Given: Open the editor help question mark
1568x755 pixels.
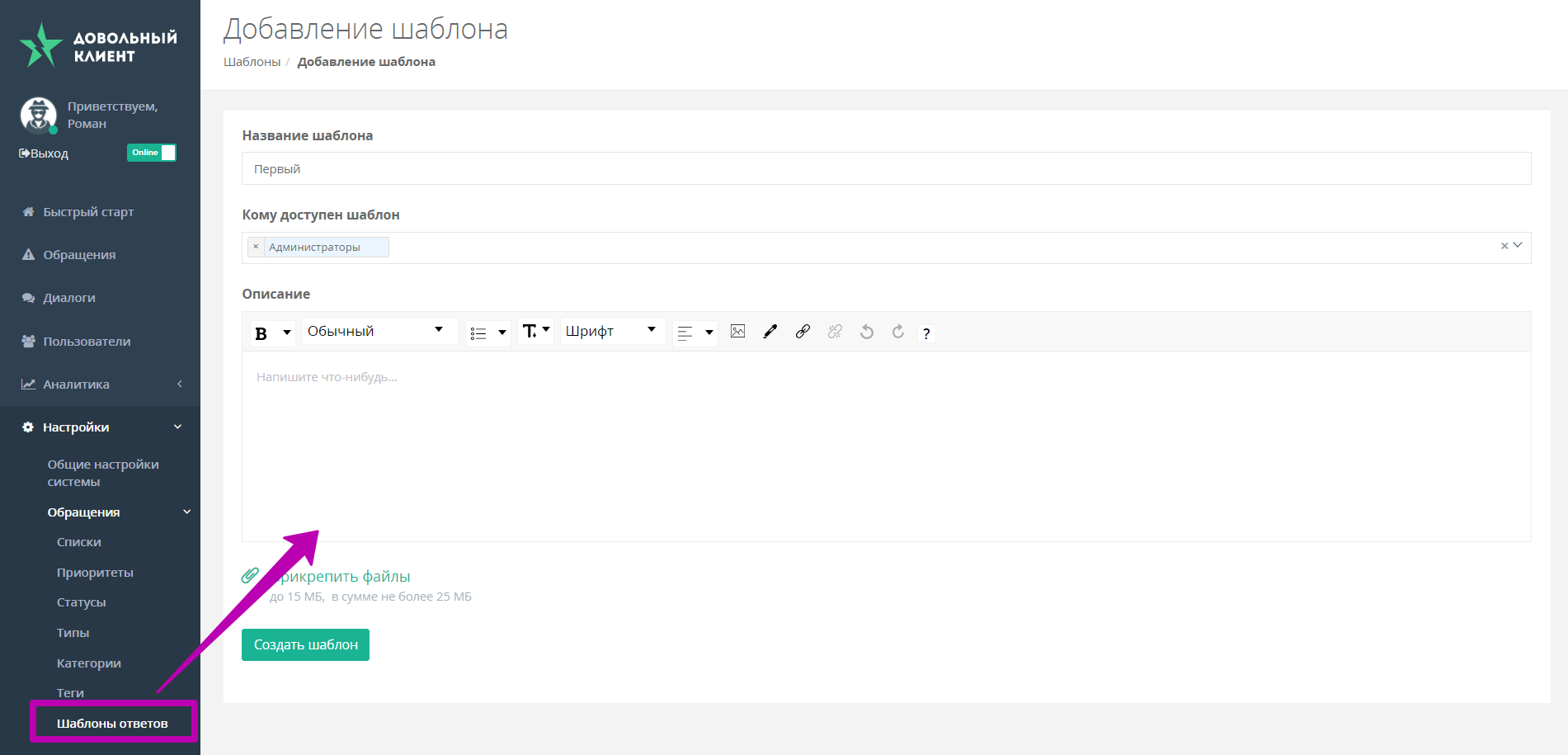Looking at the screenshot, I should click(x=926, y=333).
